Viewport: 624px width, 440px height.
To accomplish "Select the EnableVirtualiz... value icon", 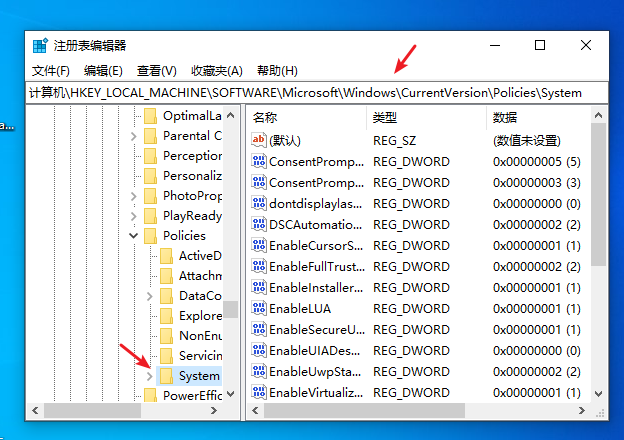I will [259, 393].
